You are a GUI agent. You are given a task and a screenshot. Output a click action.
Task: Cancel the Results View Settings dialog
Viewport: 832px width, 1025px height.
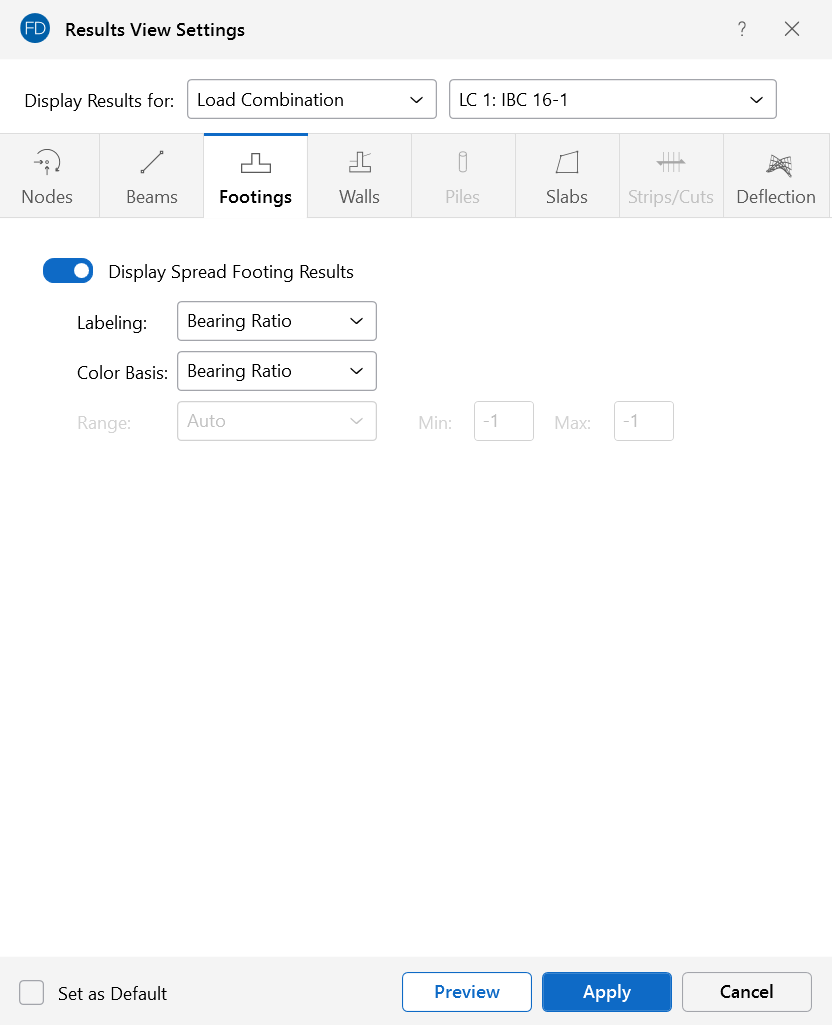(x=746, y=992)
